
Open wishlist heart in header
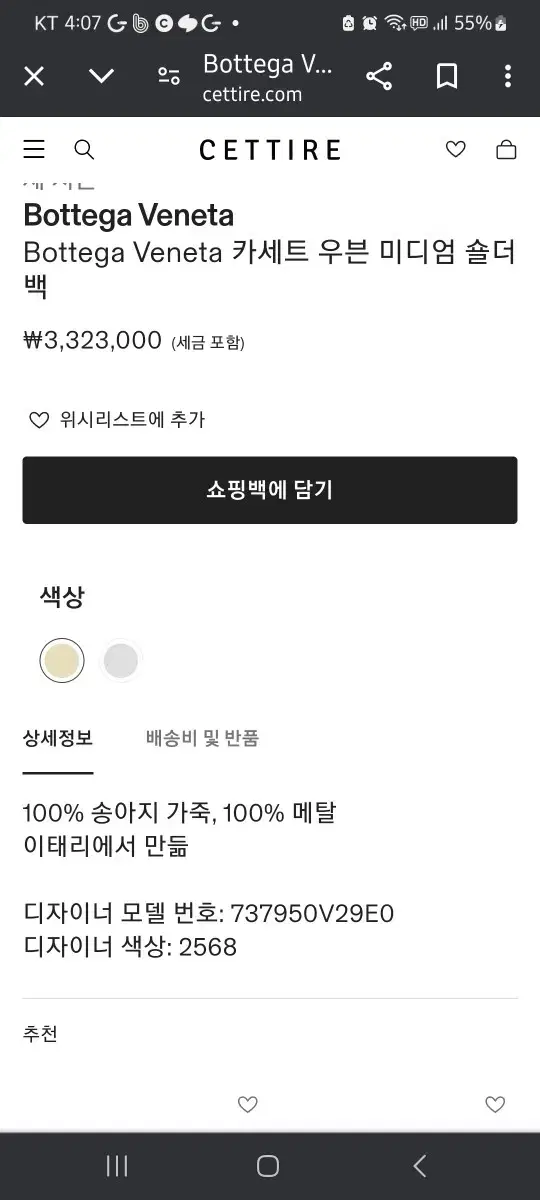click(456, 150)
